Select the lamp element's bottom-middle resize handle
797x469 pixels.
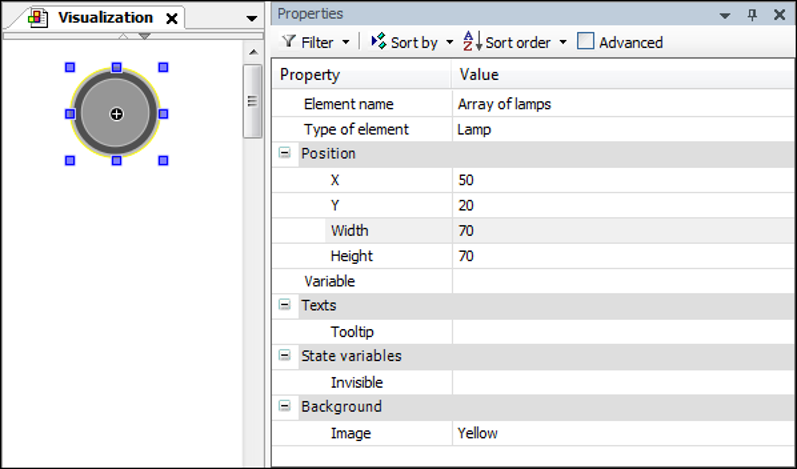[x=116, y=161]
